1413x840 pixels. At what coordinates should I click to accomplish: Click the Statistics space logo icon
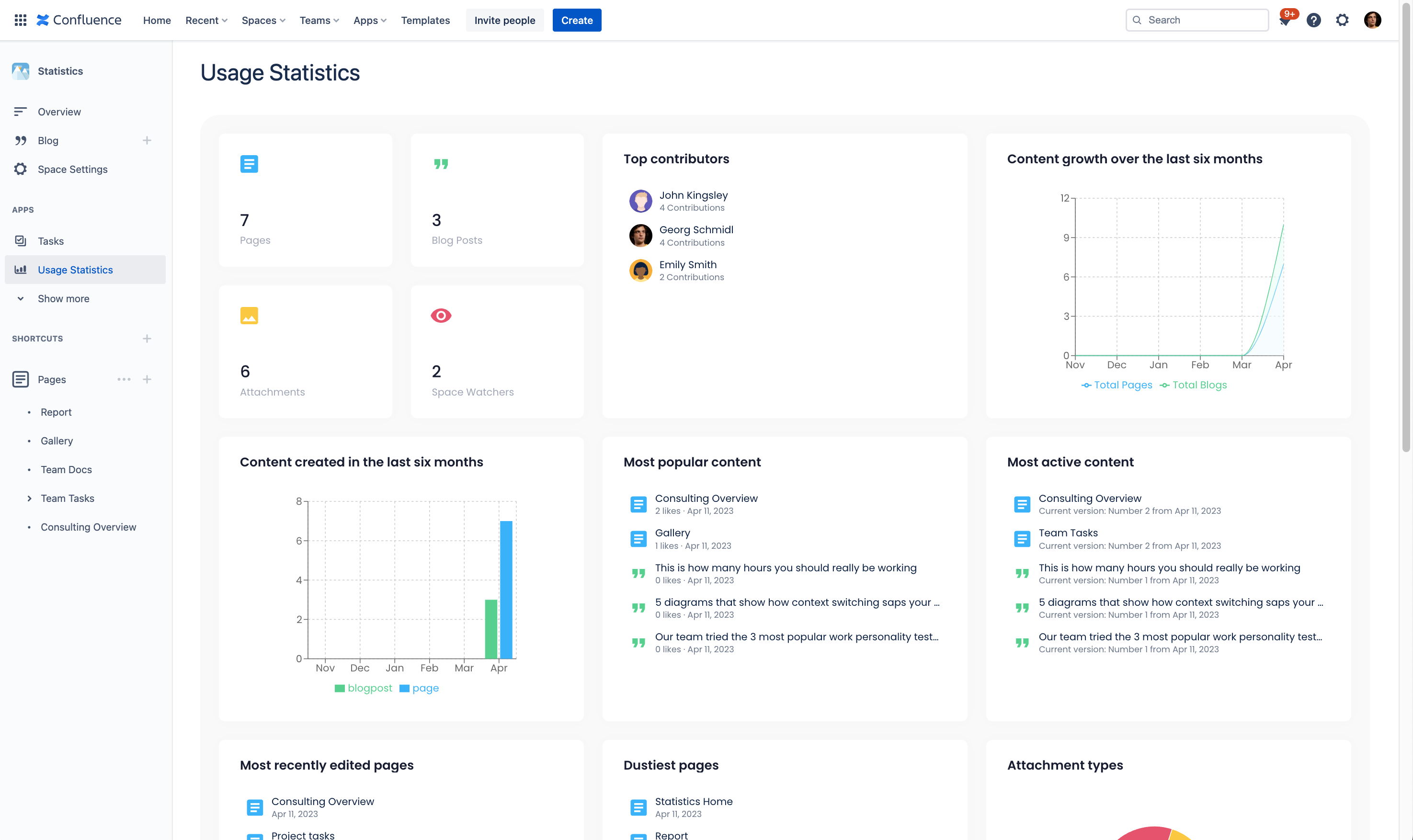21,71
